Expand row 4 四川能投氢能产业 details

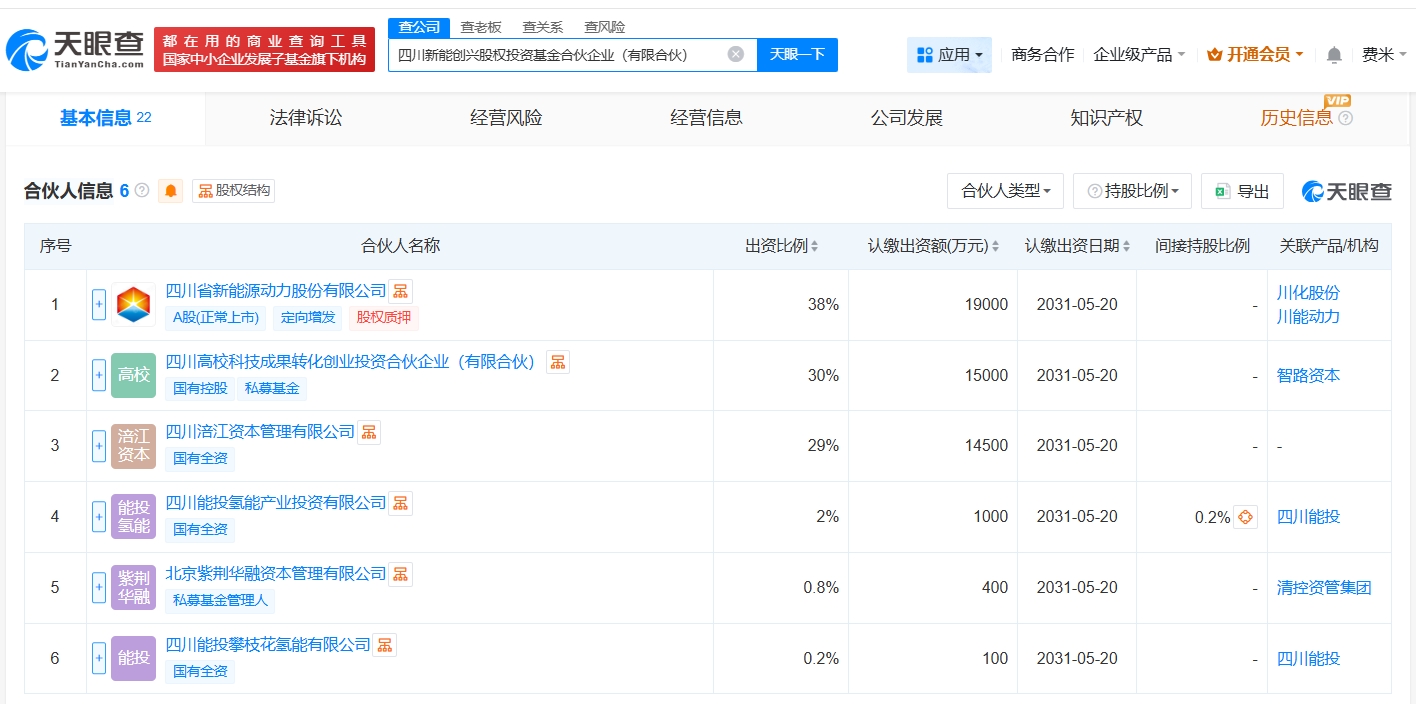99,517
